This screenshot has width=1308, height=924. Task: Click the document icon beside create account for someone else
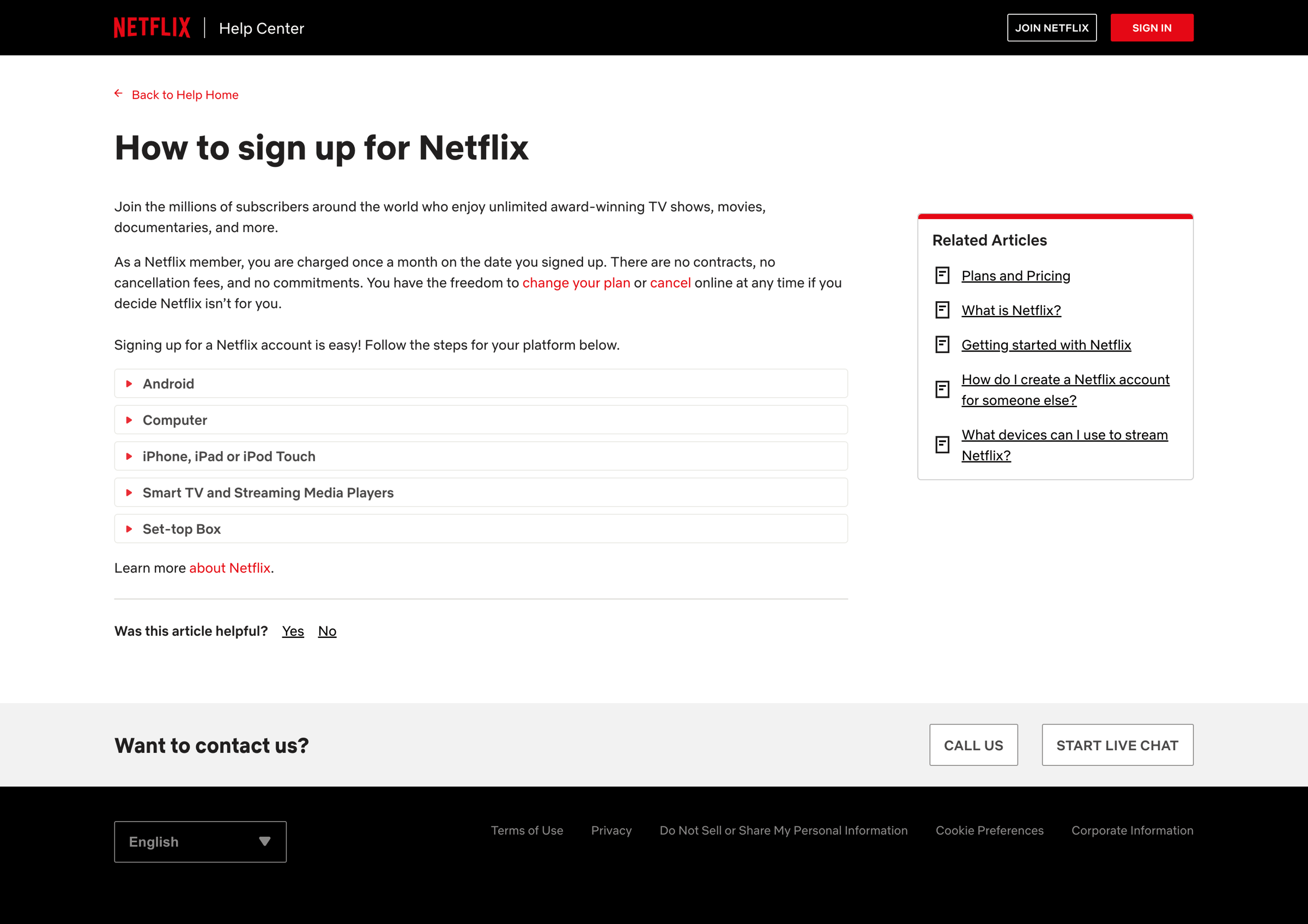(942, 390)
